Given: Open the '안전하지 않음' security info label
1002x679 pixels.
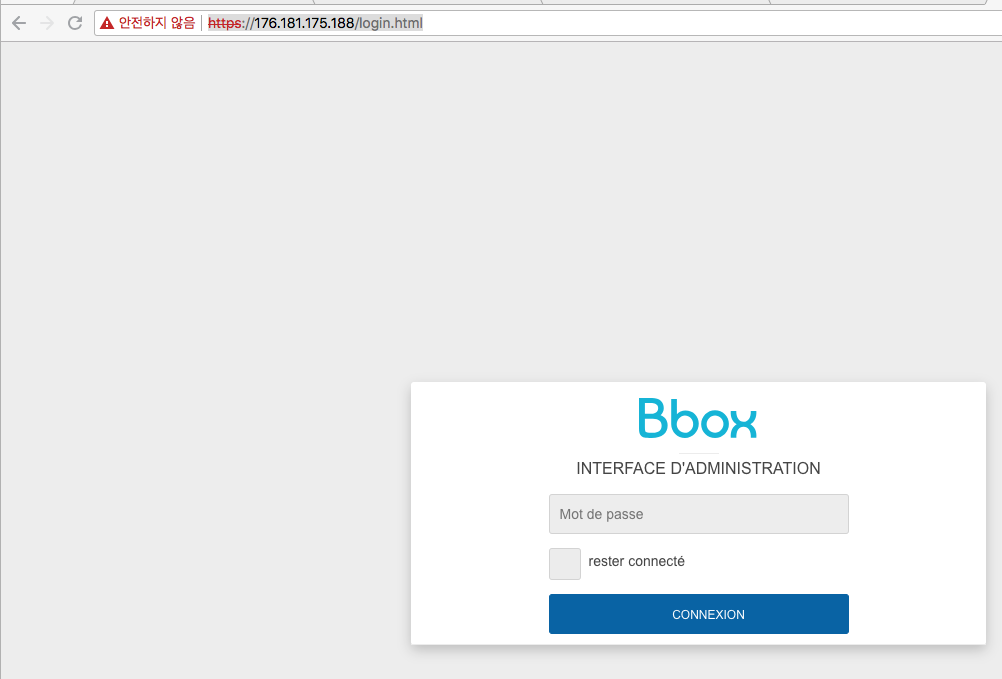Looking at the screenshot, I should tap(157, 23).
